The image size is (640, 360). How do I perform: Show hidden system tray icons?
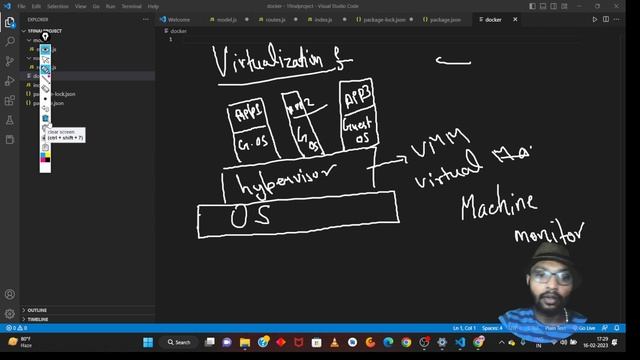502,342
